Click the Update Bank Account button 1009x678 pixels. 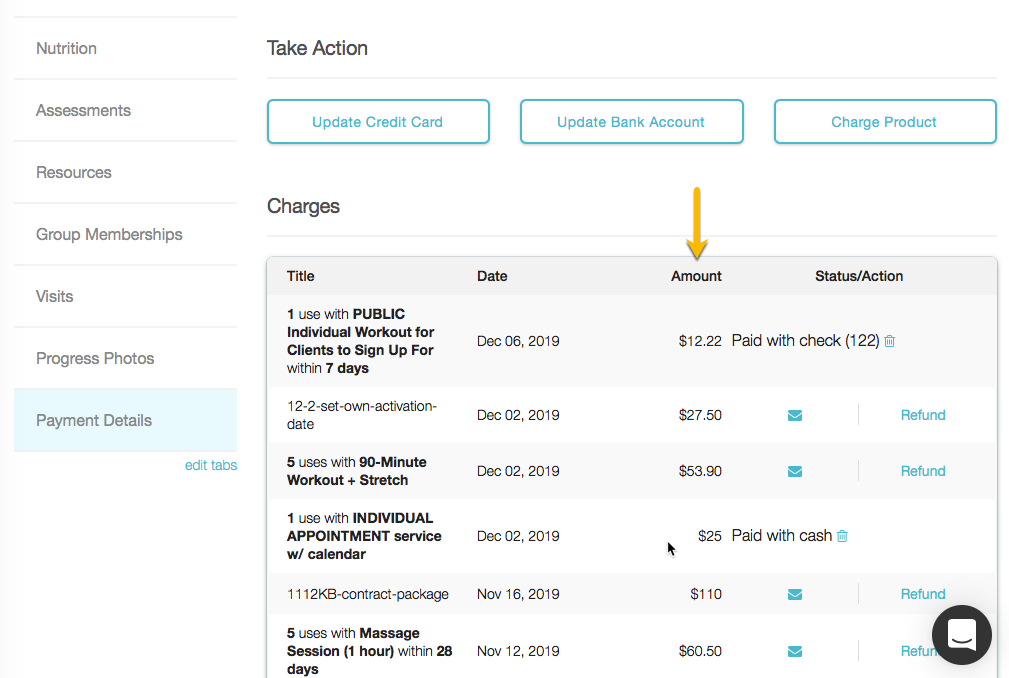click(x=631, y=122)
